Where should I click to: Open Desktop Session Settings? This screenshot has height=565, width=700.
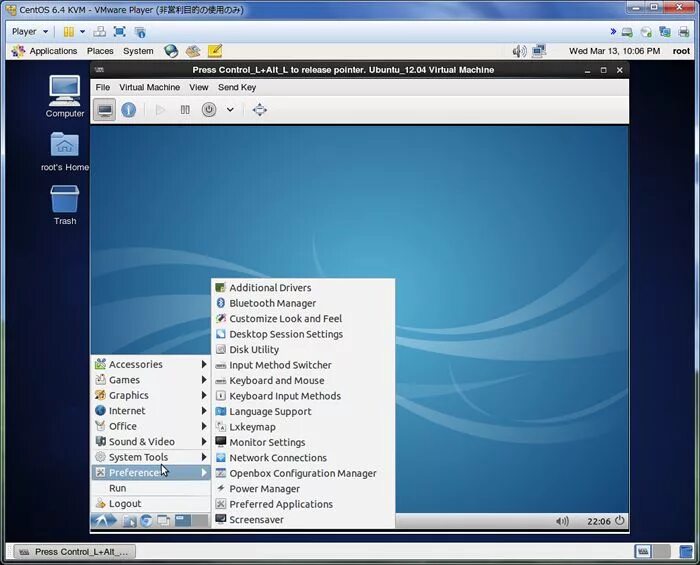coord(303,334)
